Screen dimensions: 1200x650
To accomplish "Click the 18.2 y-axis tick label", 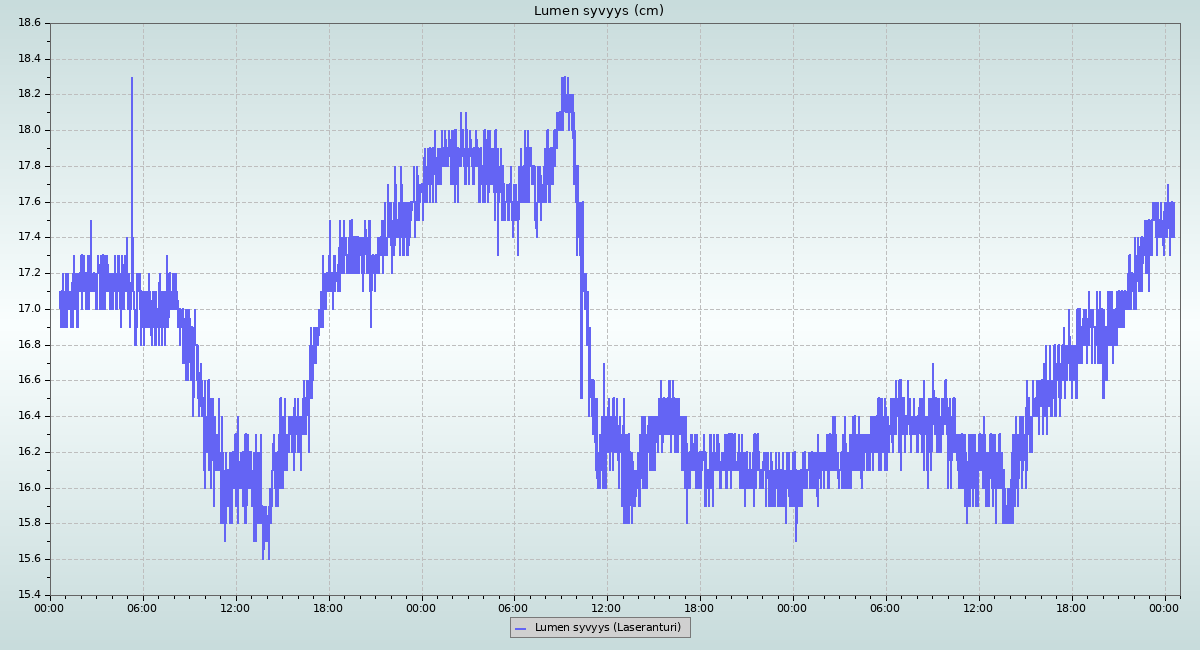I will [30, 94].
